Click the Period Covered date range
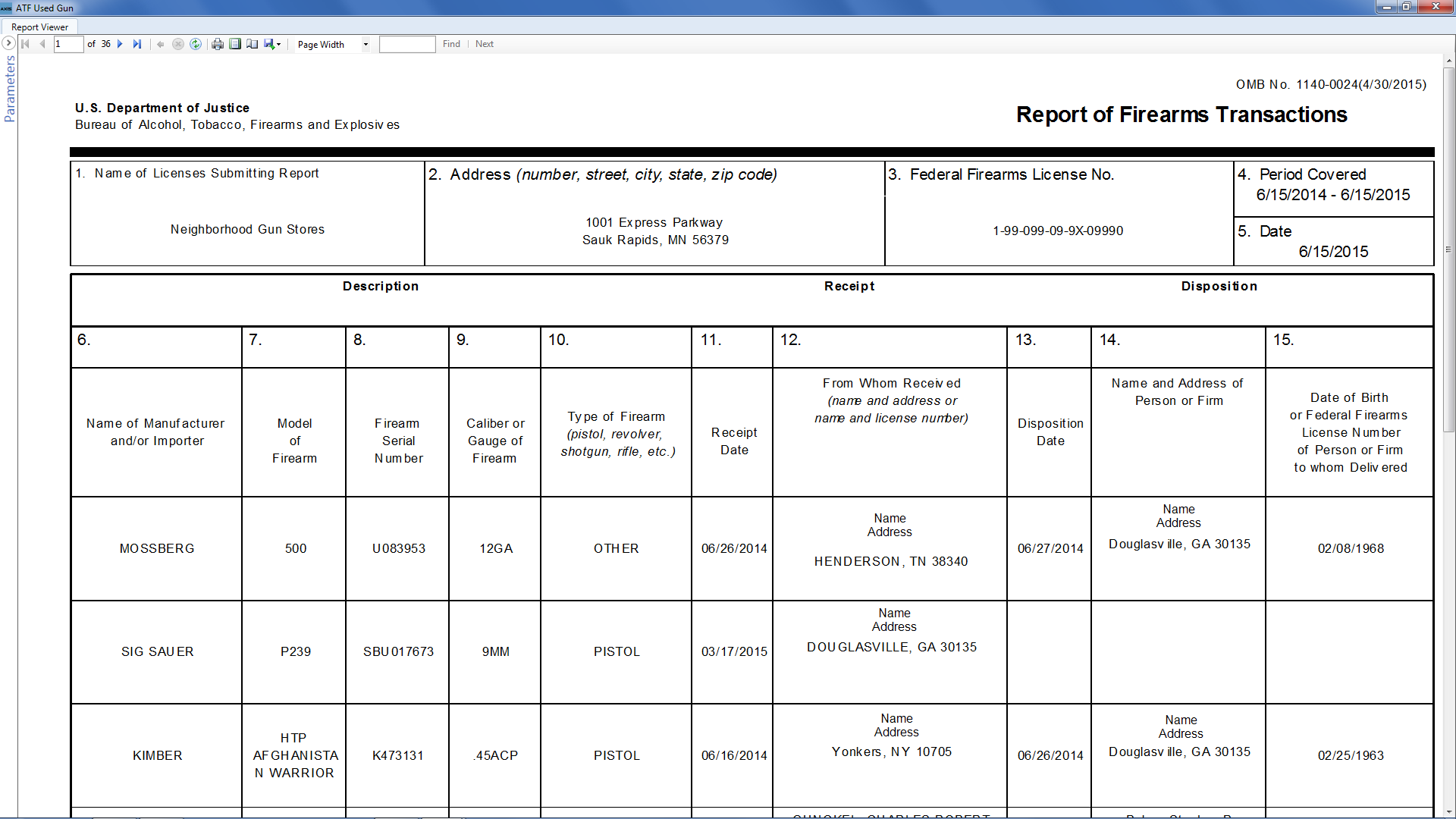The image size is (1456, 819). pos(1333,195)
